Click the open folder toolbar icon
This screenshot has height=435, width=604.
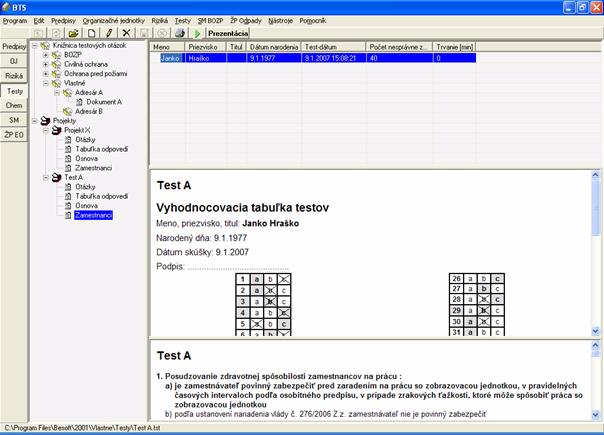73,34
